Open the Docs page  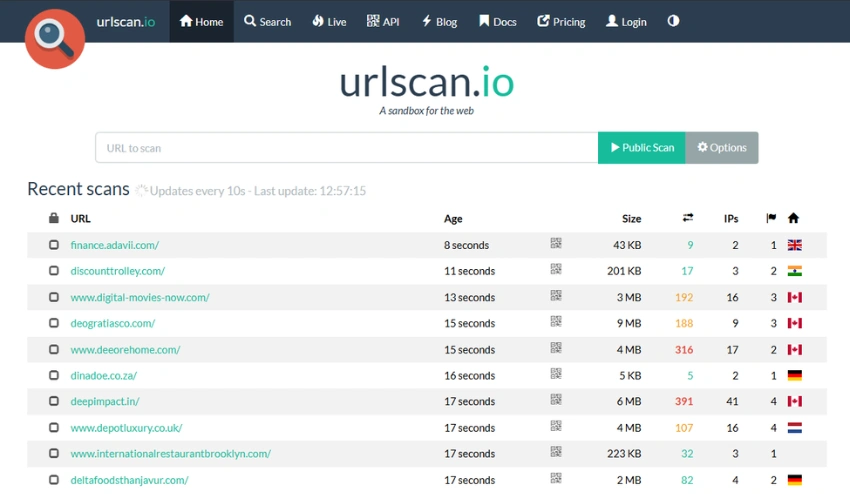pyautogui.click(x=497, y=22)
